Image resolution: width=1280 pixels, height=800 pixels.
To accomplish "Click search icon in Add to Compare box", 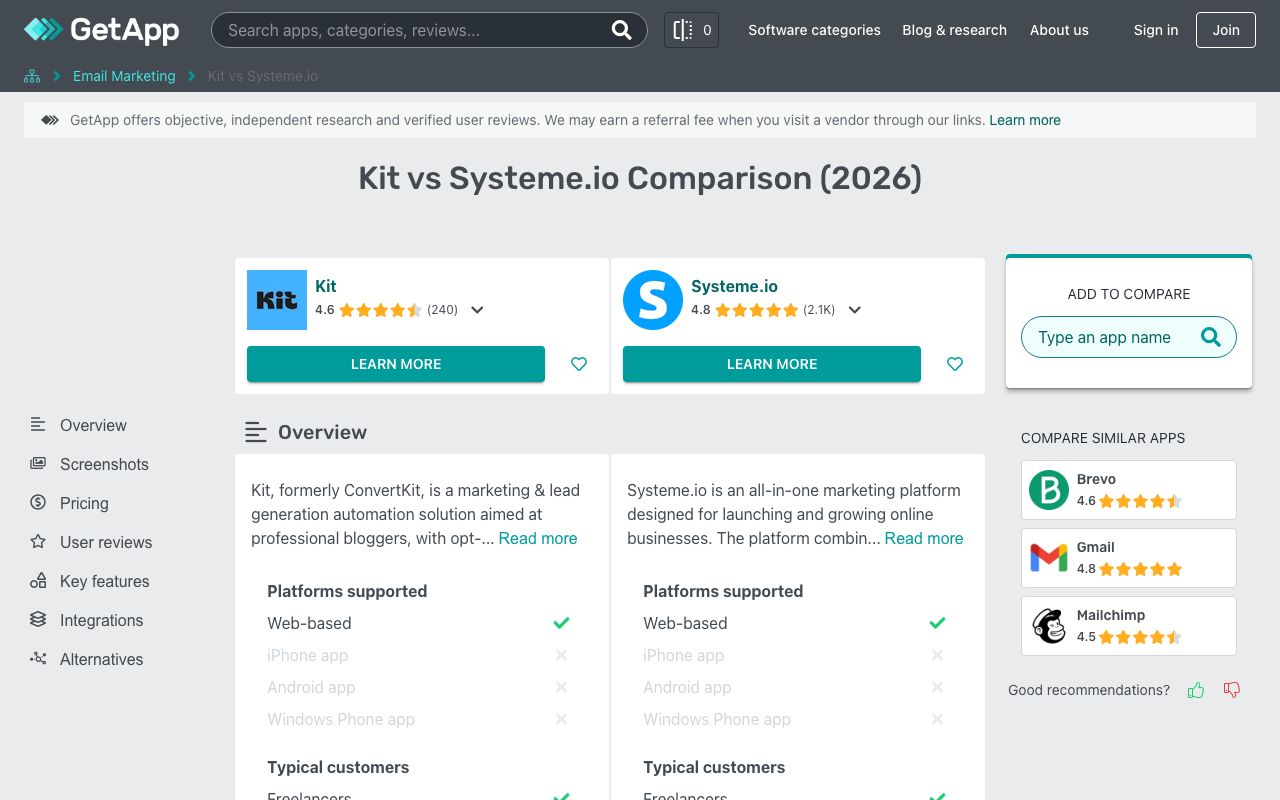I will coord(1211,337).
